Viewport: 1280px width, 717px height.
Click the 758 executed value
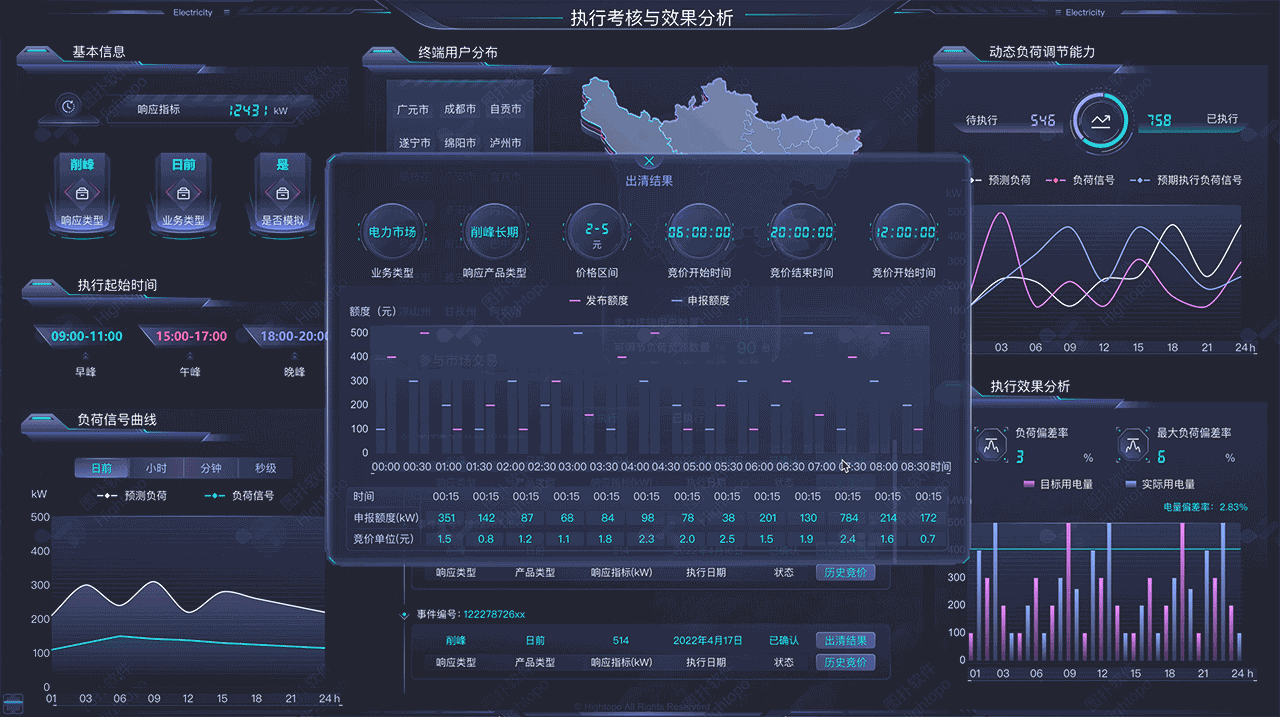(x=1159, y=120)
